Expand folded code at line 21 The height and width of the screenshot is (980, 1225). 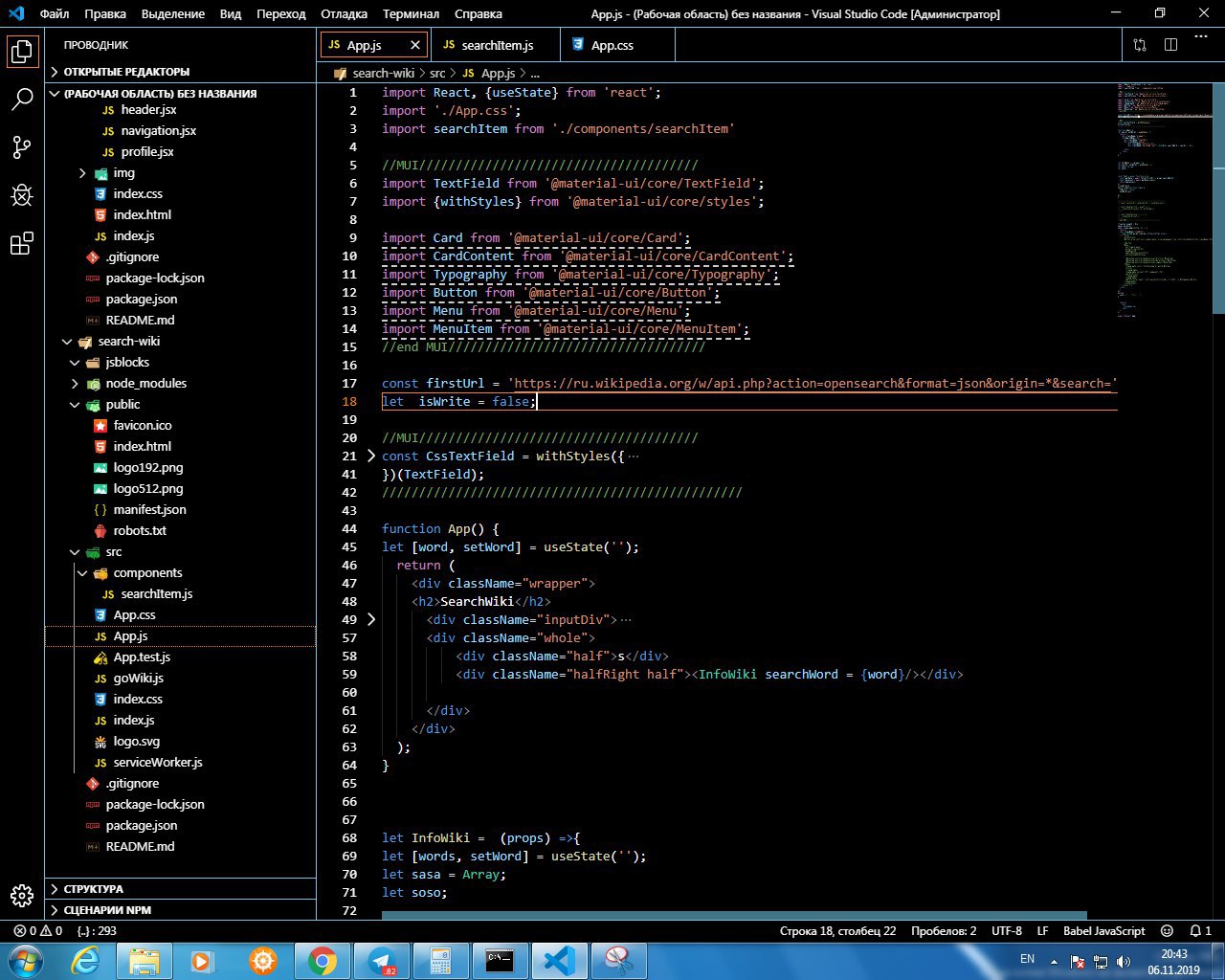(372, 457)
